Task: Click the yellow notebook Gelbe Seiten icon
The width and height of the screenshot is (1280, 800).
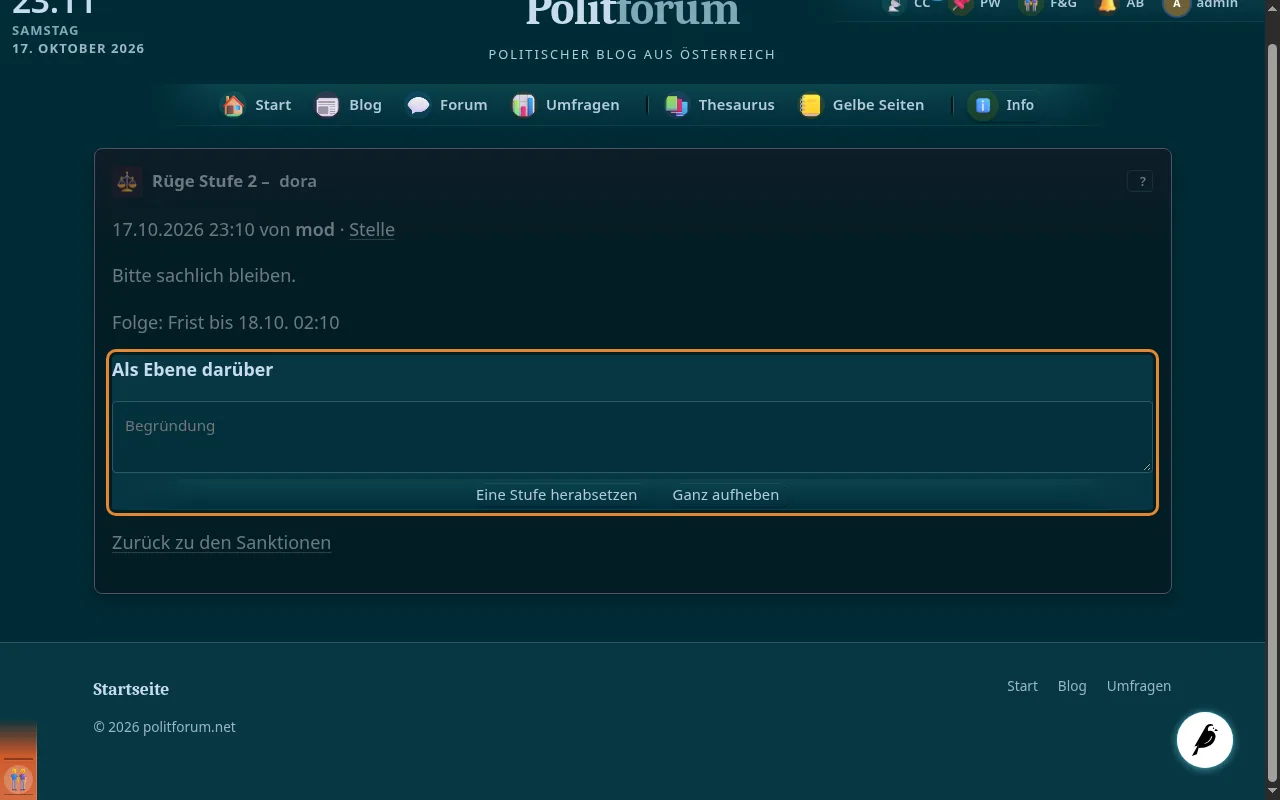Action: click(811, 105)
